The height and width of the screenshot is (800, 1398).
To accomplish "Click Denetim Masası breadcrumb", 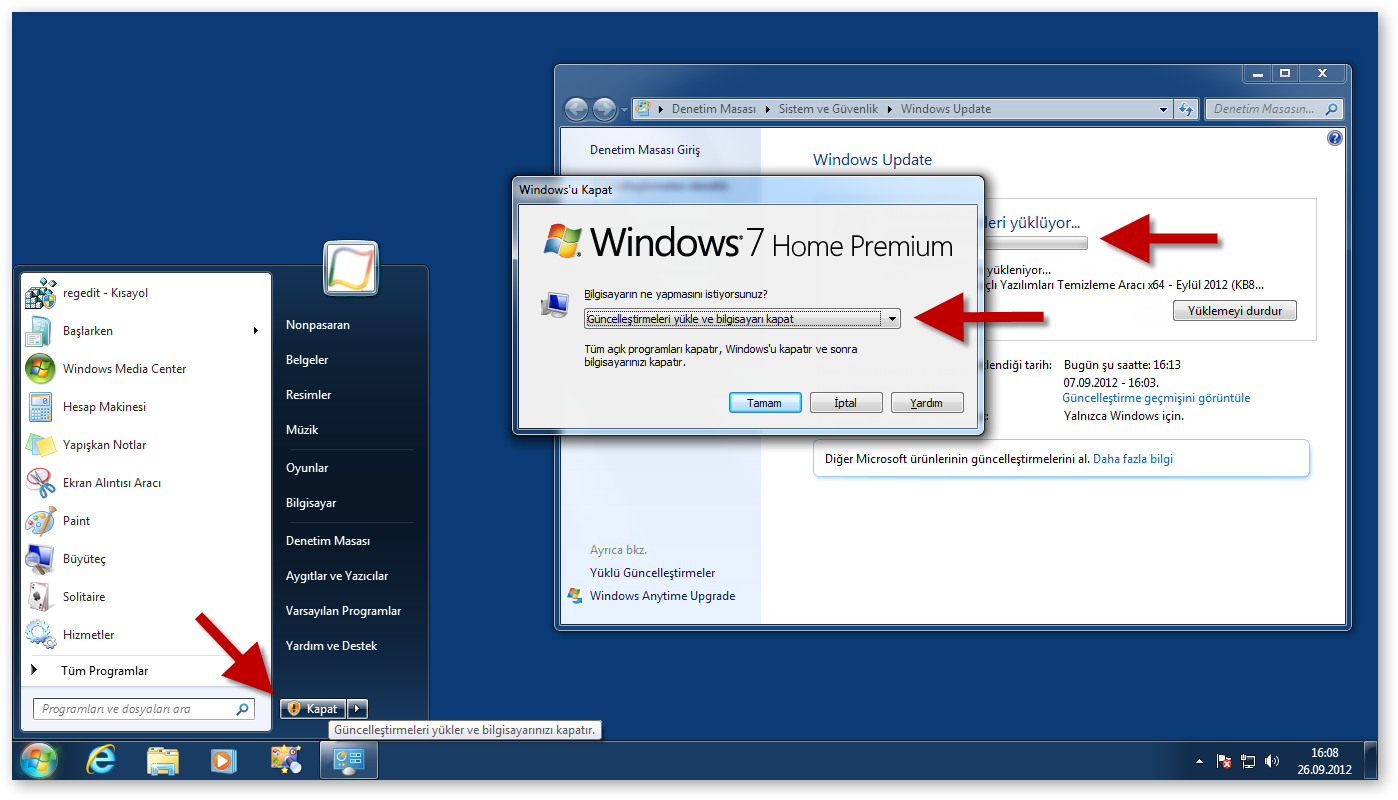I will (713, 109).
